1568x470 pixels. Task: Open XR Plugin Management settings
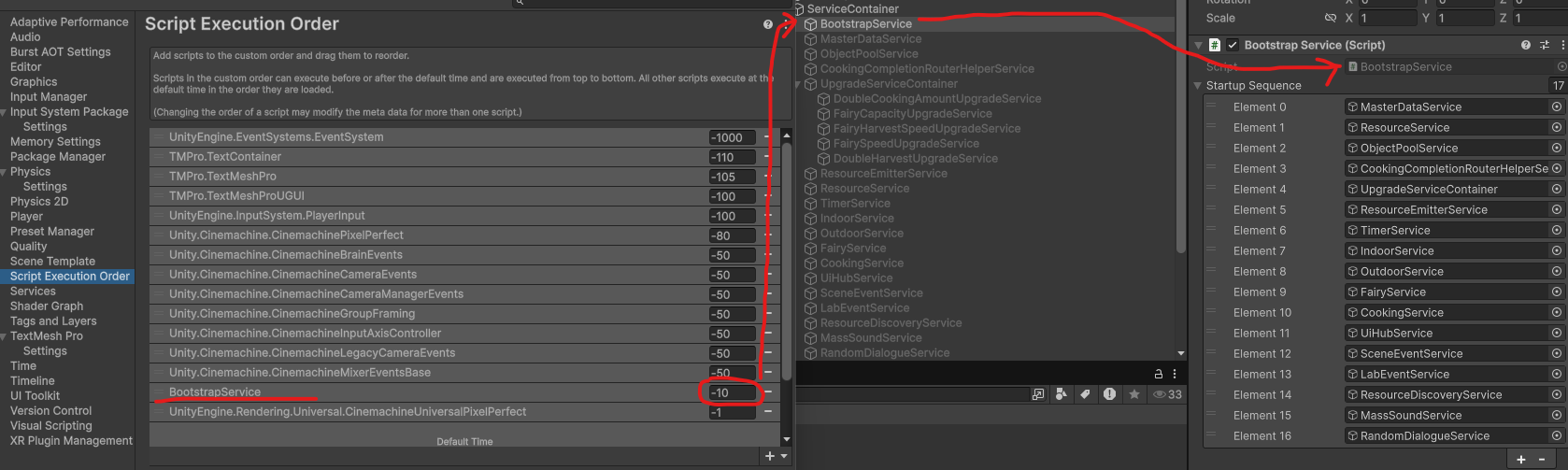[x=71, y=441]
